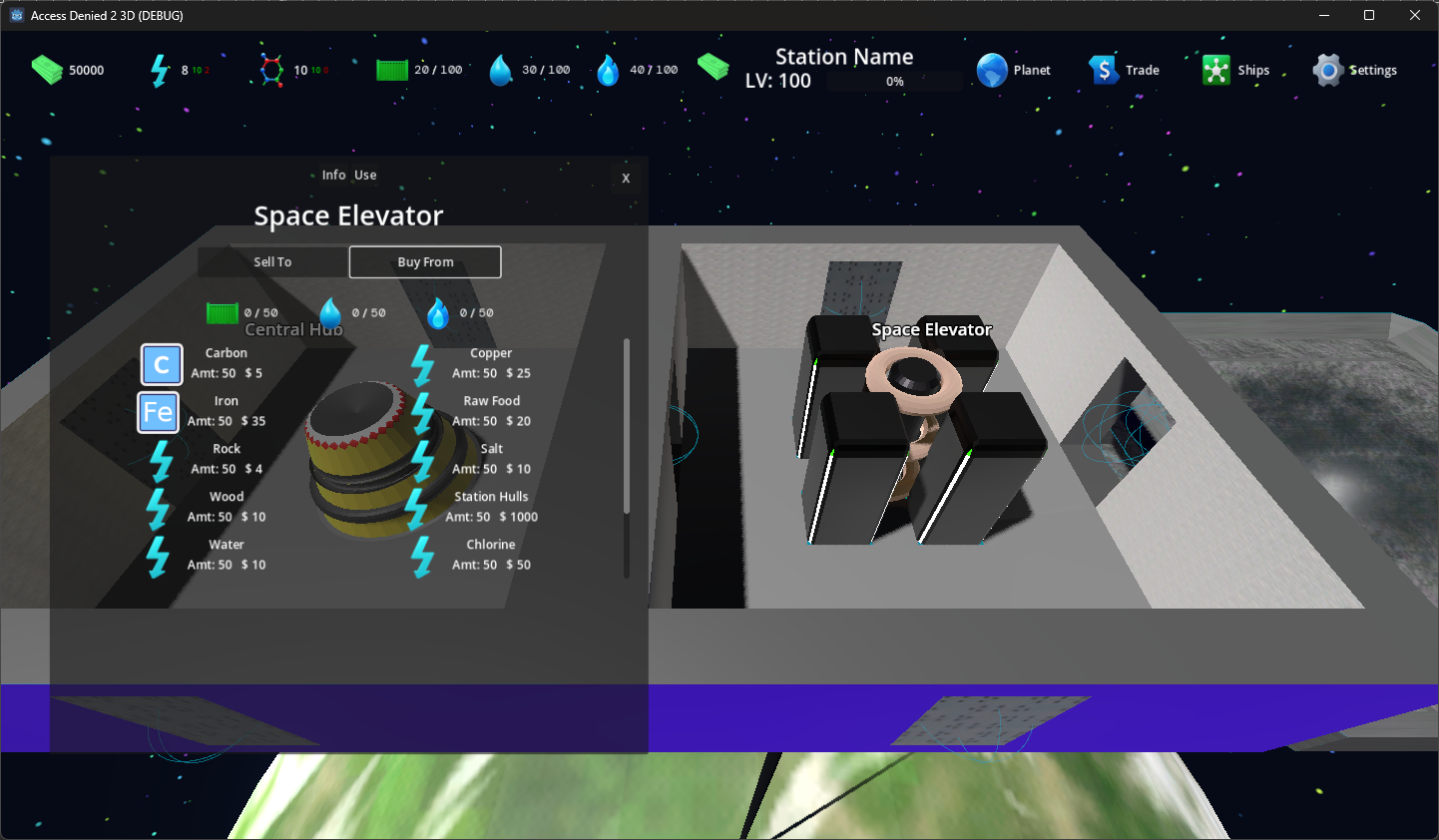Click the Station Name title text
Viewport: 1439px width, 840px height.
pyautogui.click(x=844, y=57)
